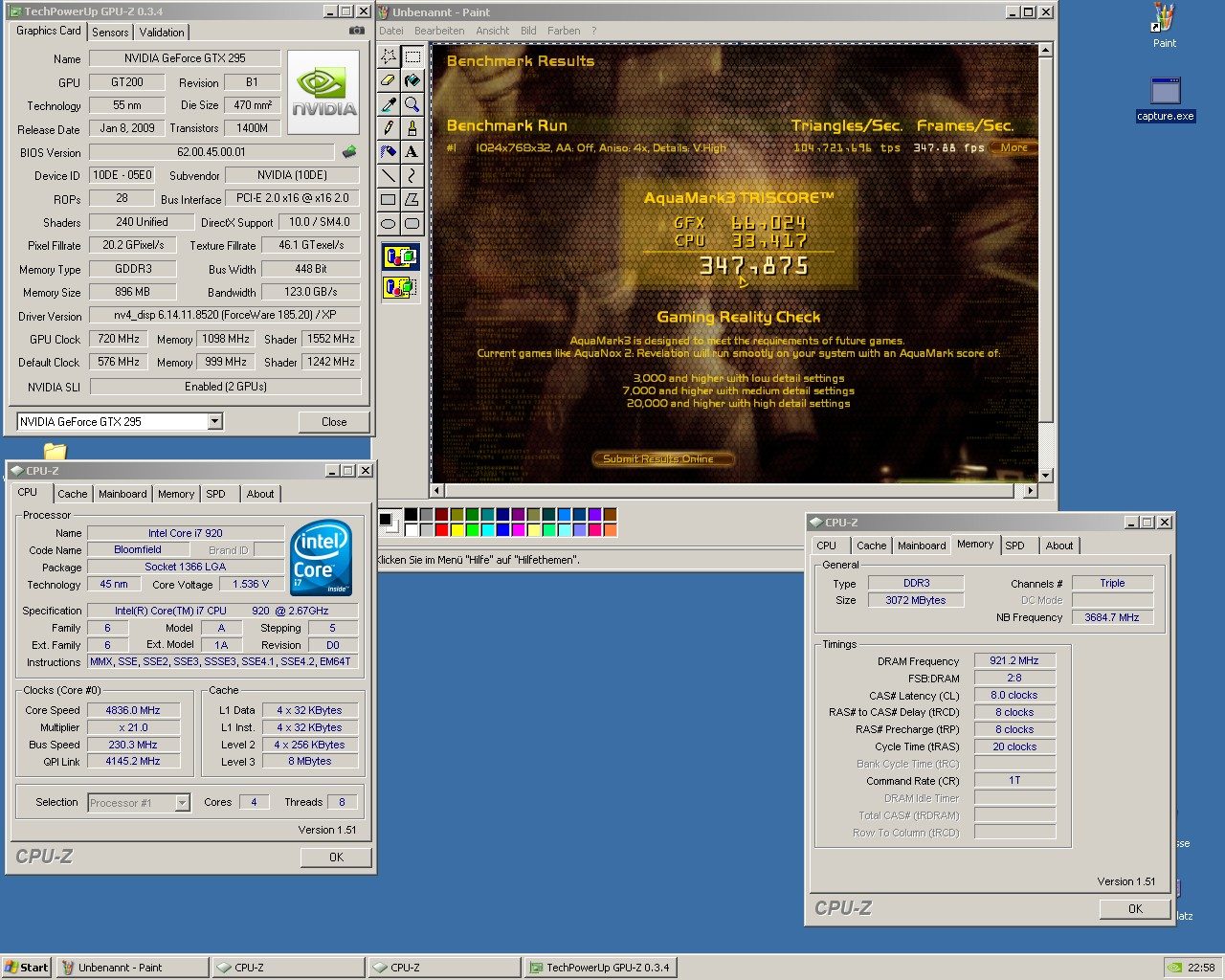Pick the Airbrush spray can tool
The height and width of the screenshot is (980, 1225).
[389, 151]
